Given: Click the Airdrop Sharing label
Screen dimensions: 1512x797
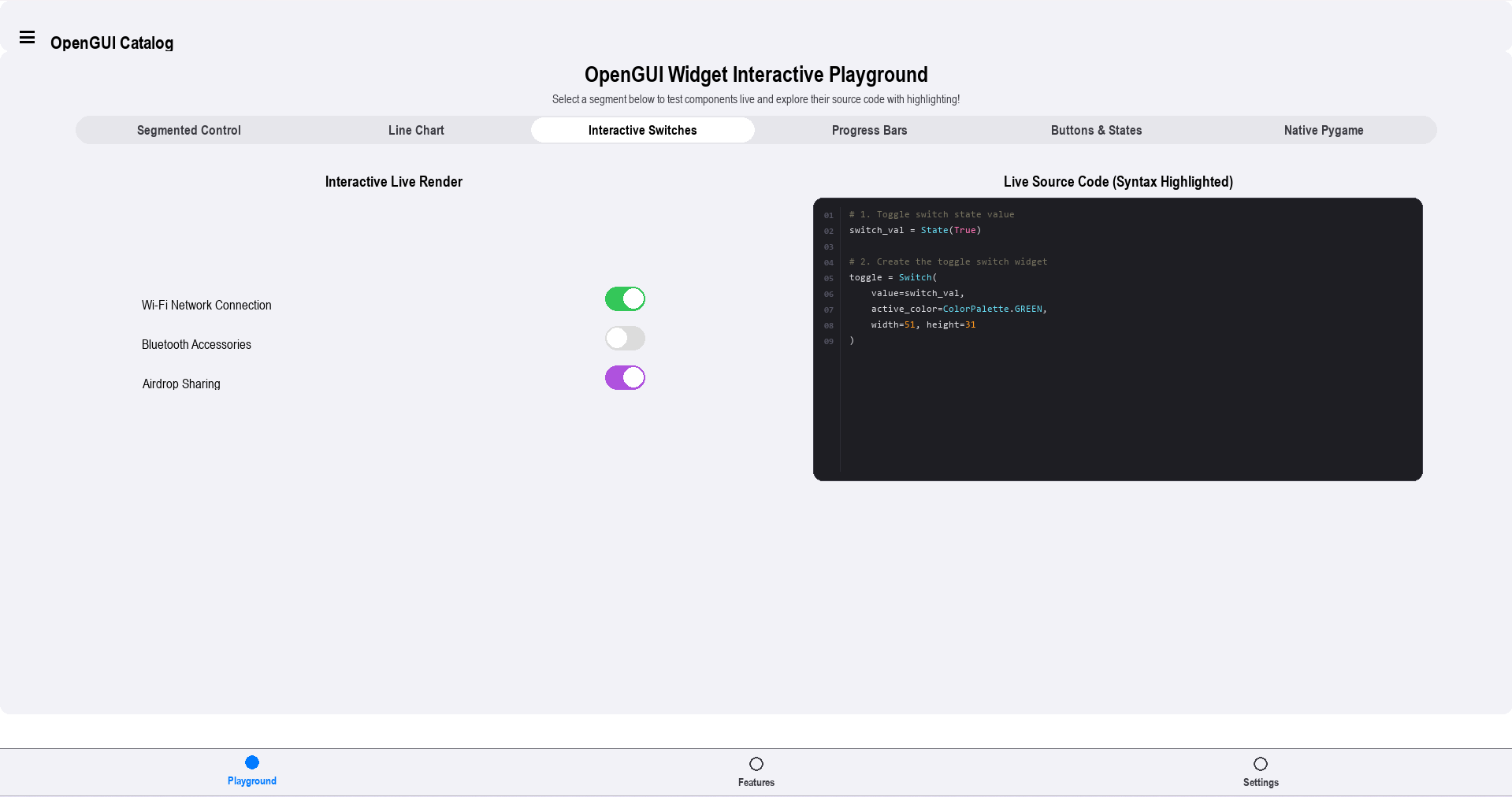Looking at the screenshot, I should pos(181,384).
